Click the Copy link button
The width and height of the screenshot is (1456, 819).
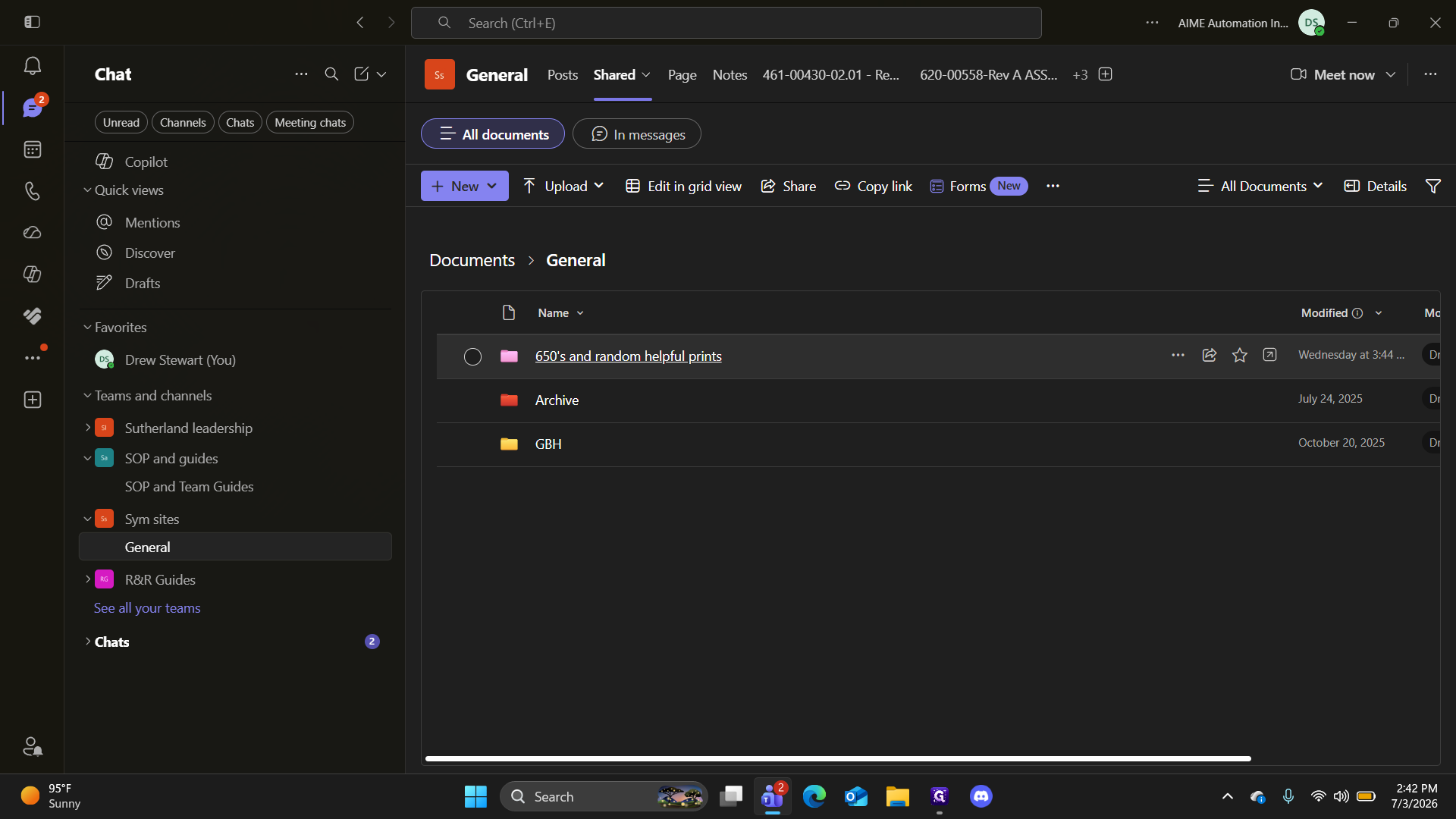point(874,186)
